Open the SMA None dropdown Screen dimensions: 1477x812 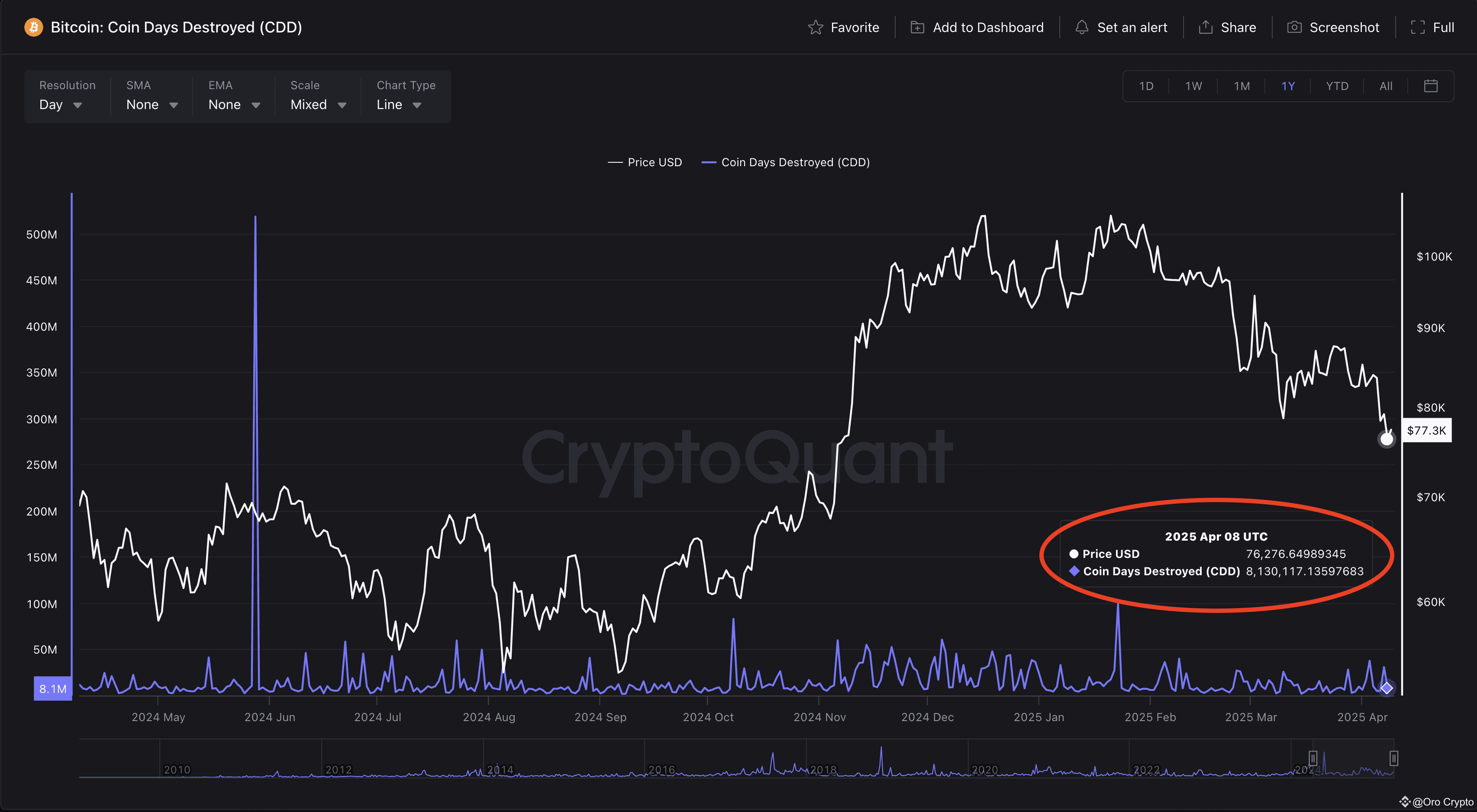coord(152,104)
